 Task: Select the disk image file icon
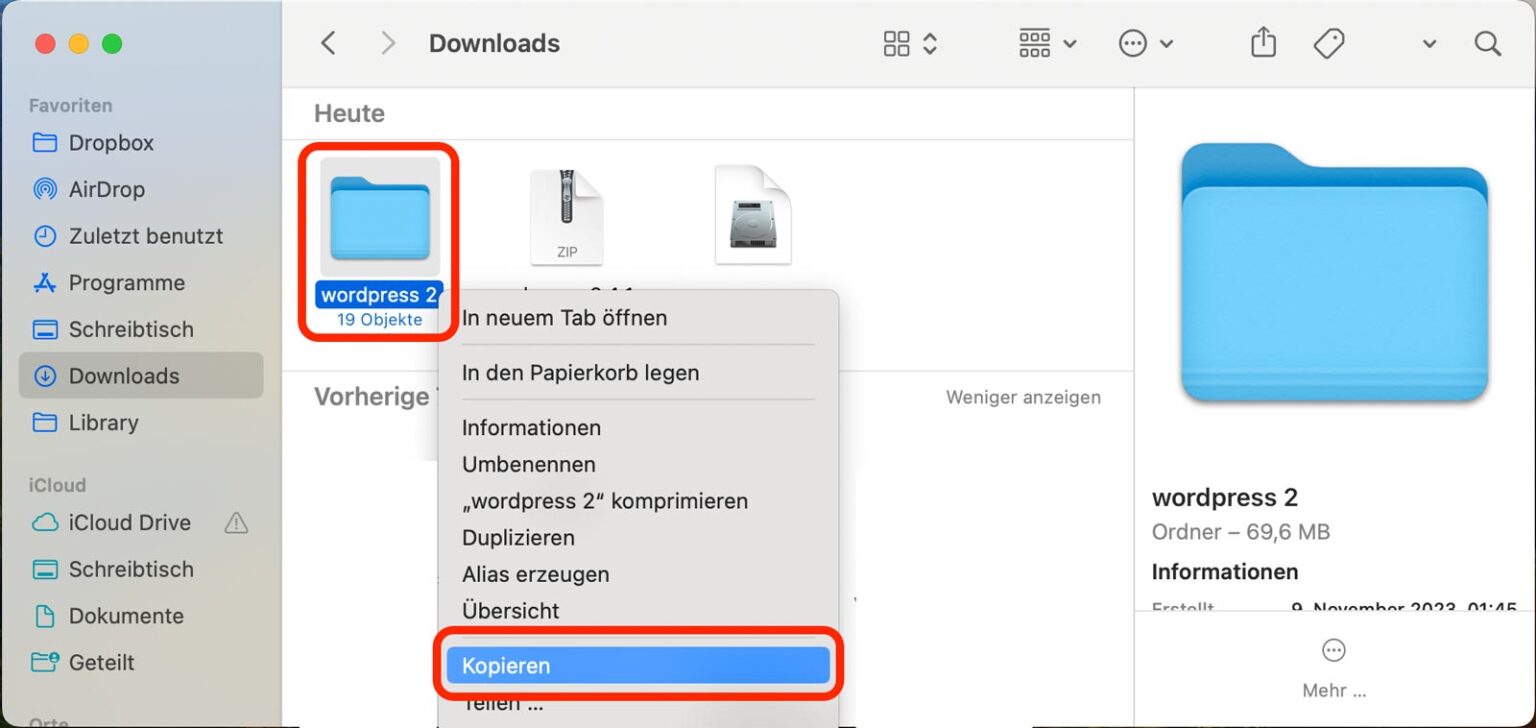tap(753, 215)
